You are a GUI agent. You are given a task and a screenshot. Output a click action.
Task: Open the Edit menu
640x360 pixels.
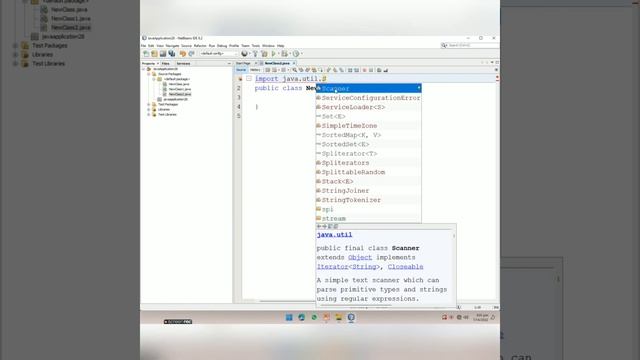[x=151, y=46]
